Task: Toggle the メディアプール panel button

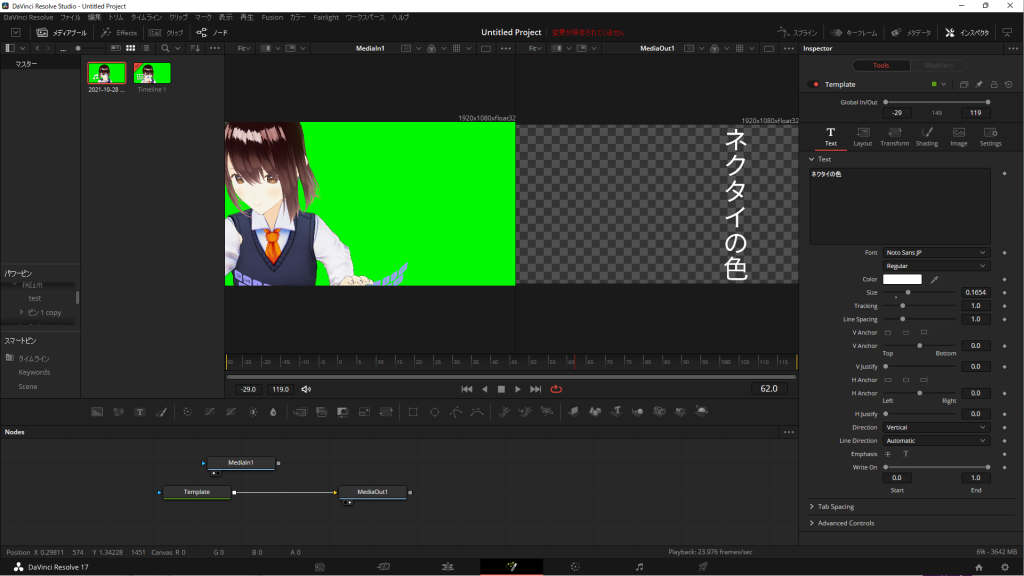Action: 61,33
